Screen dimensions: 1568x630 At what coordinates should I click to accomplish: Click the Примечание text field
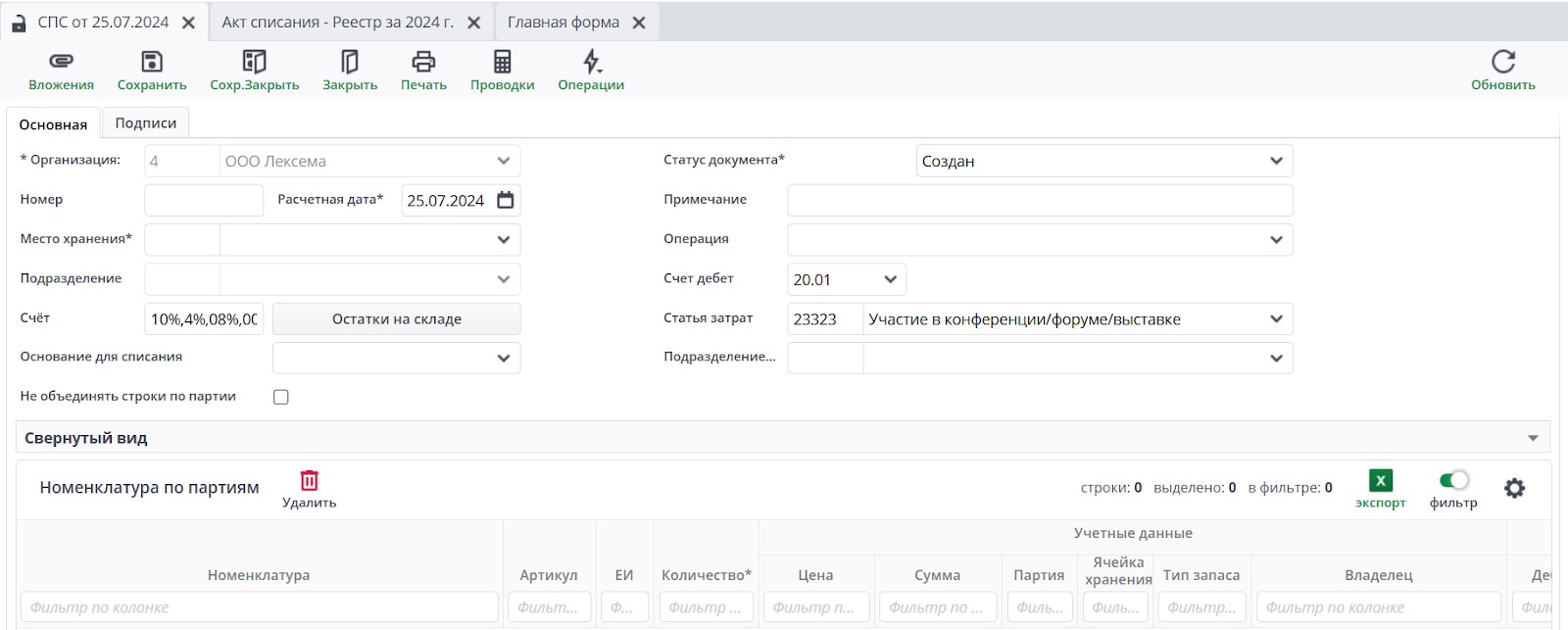(1039, 200)
